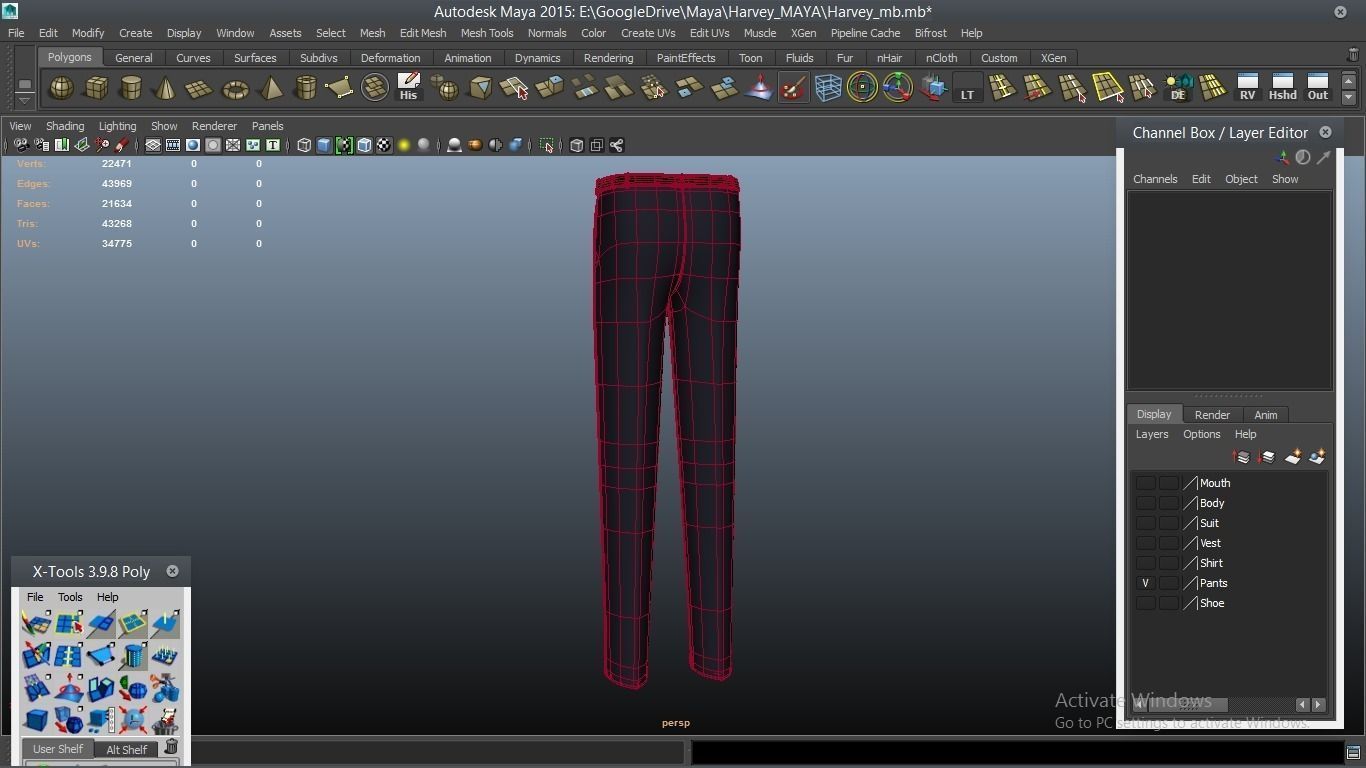The image size is (1366, 768).
Task: Create a polygon sphere from the shelf
Action: (x=61, y=88)
